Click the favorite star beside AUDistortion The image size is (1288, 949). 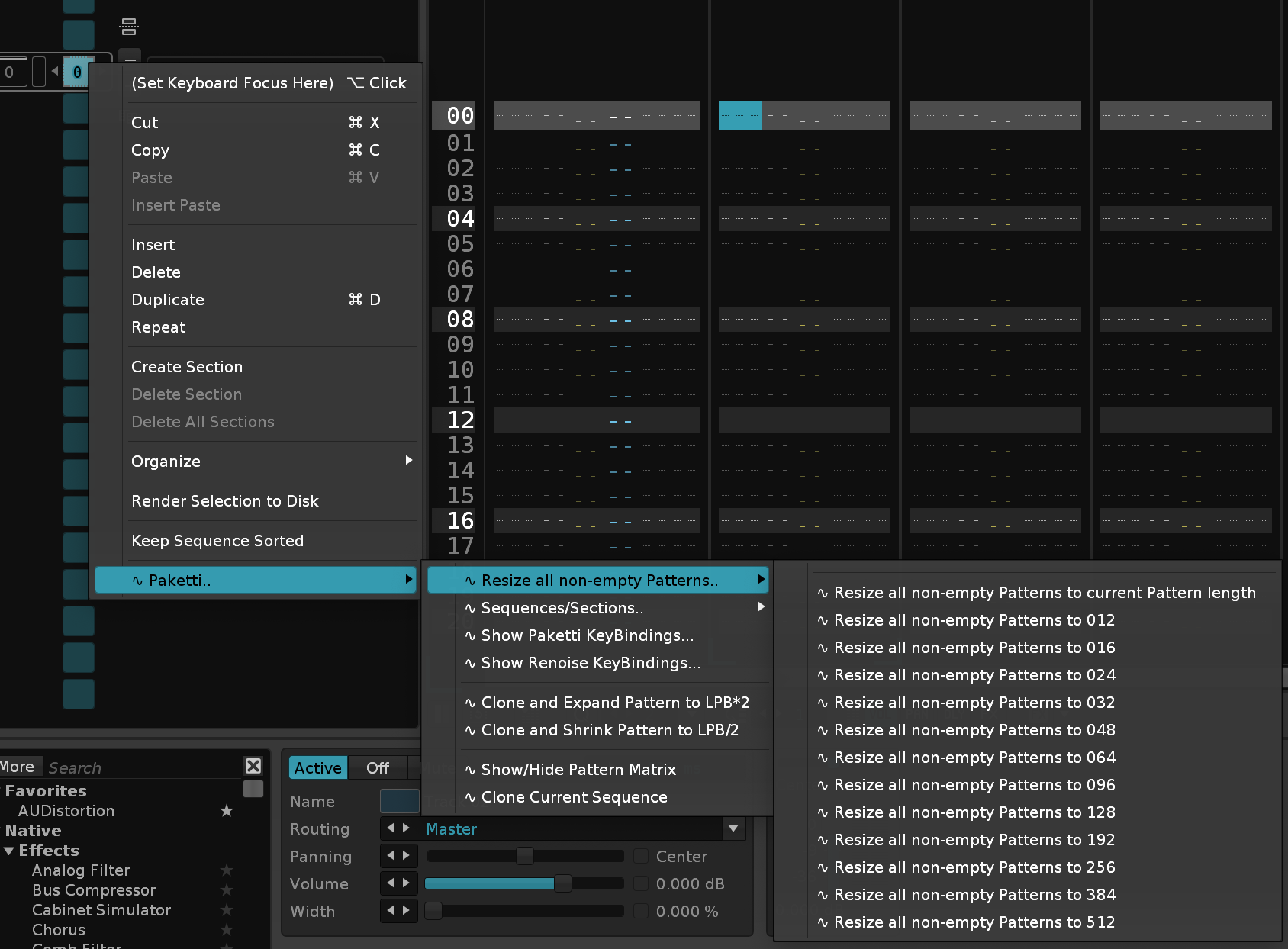(x=227, y=810)
